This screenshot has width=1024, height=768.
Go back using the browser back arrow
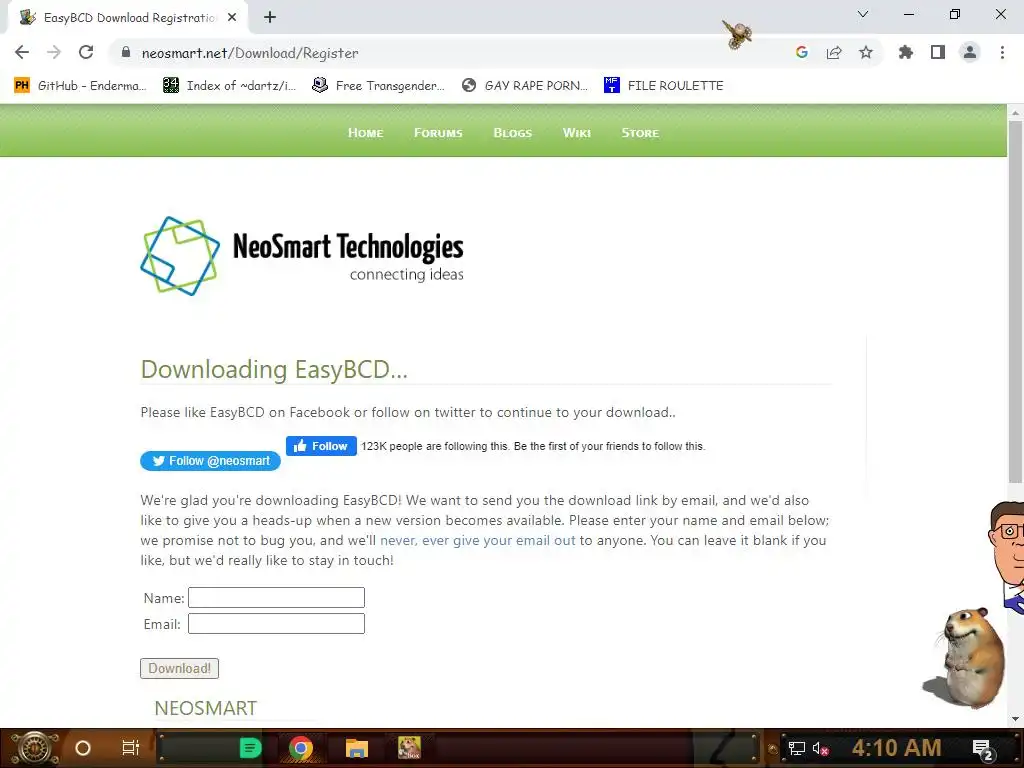click(22, 52)
